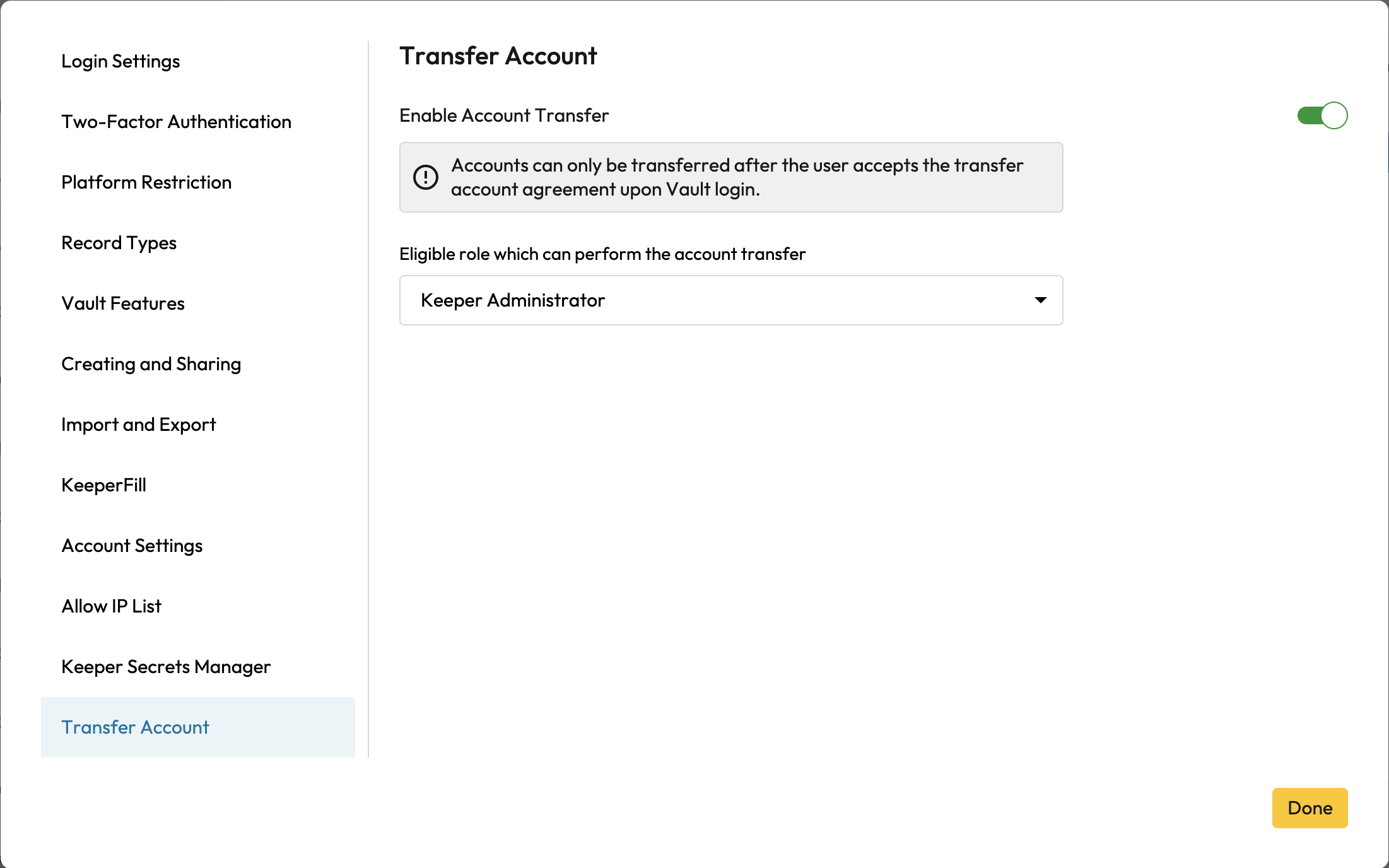Select Import and Export section
This screenshot has width=1389, height=868.
point(138,425)
